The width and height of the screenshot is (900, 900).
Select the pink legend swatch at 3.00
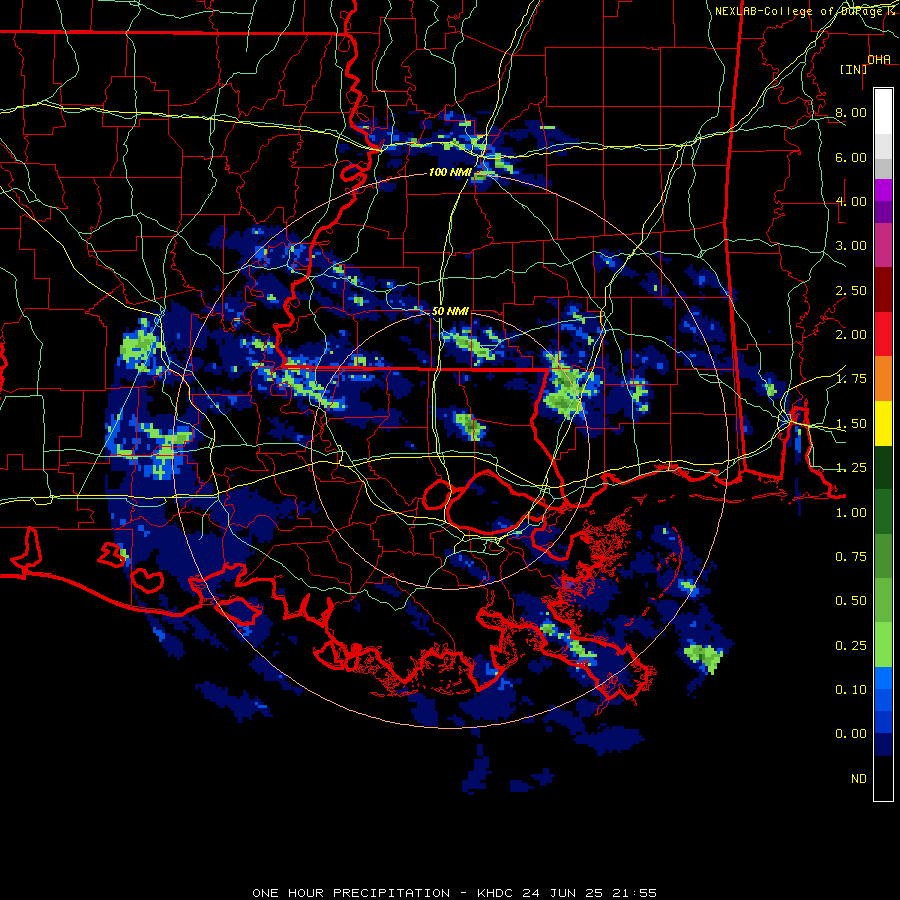[883, 245]
